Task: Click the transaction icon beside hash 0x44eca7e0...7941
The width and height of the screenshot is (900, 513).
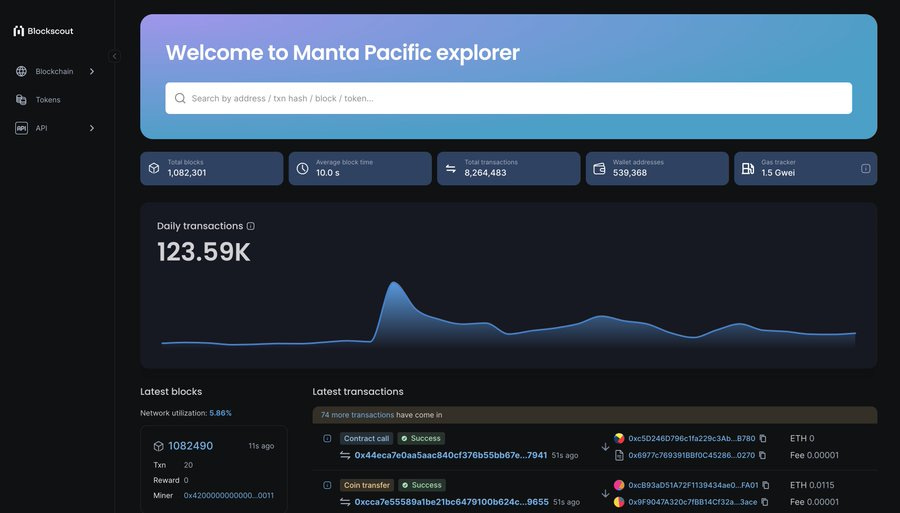Action: point(345,455)
